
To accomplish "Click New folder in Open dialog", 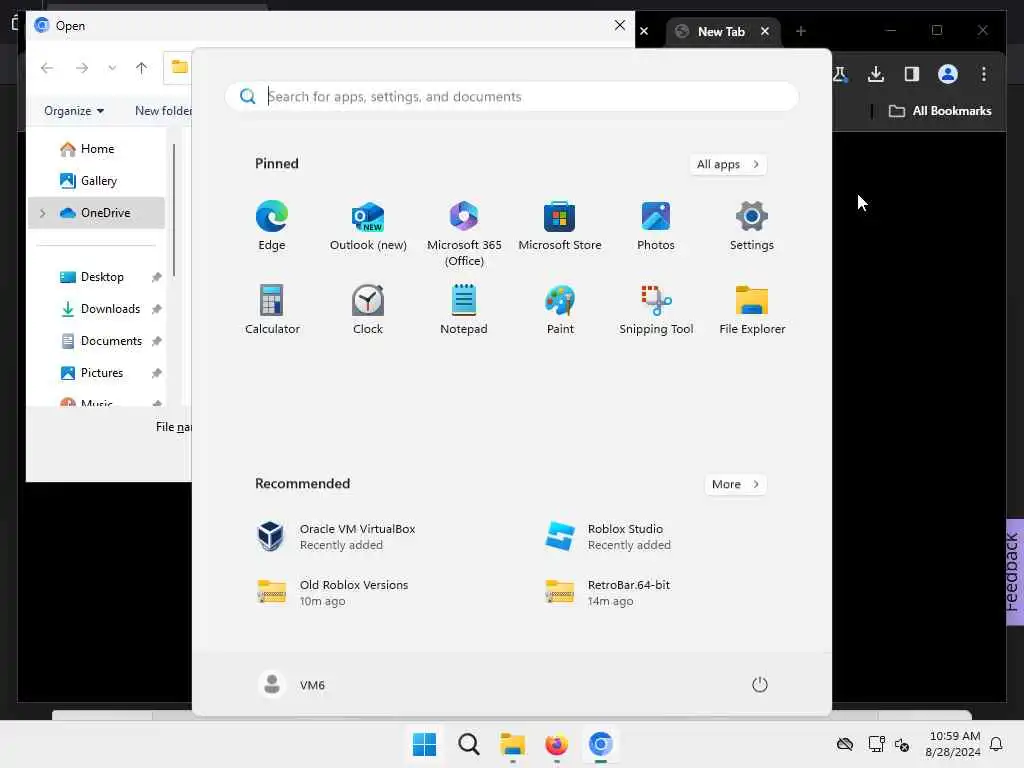I will point(163,111).
